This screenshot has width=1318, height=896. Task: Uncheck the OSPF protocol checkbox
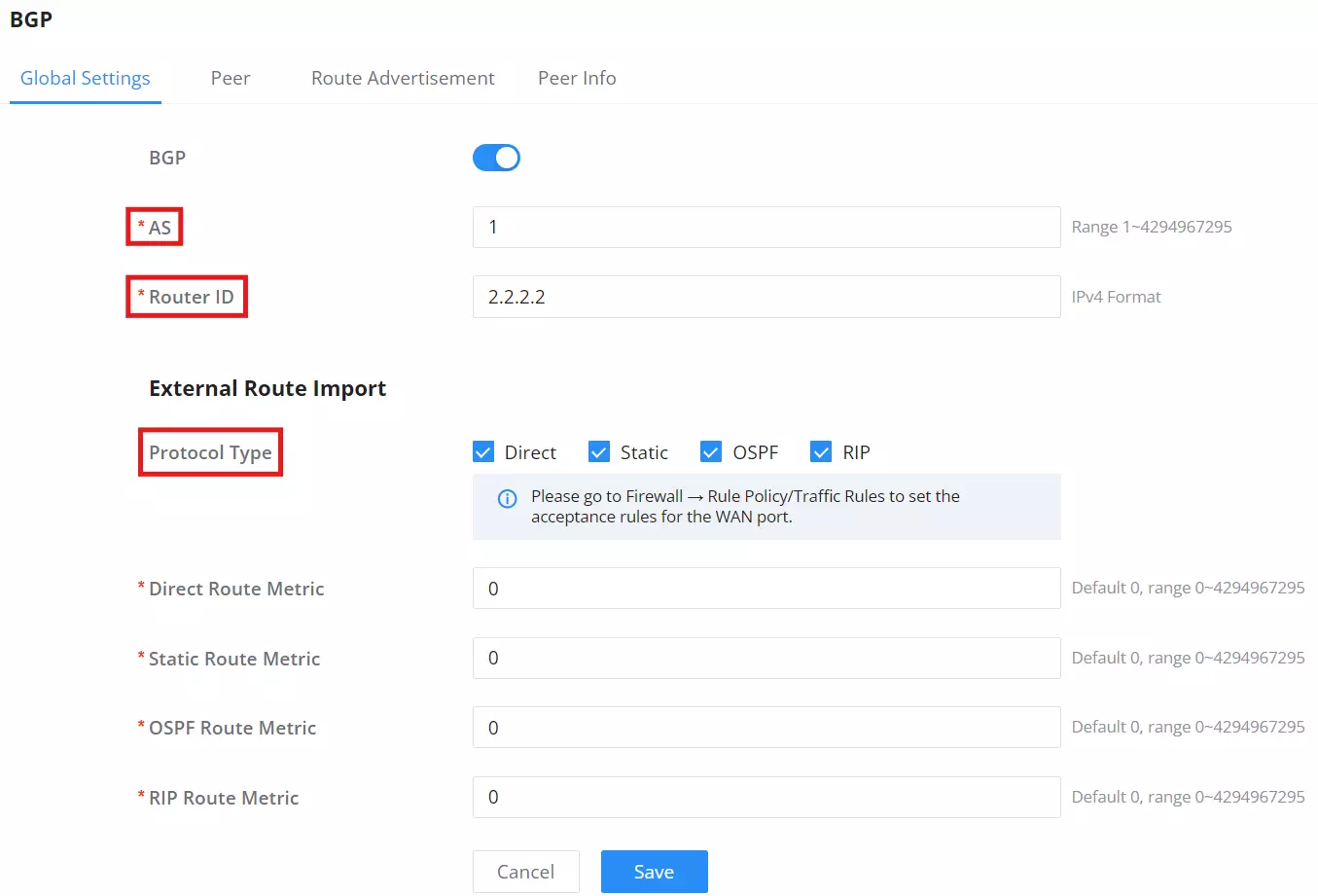point(711,451)
